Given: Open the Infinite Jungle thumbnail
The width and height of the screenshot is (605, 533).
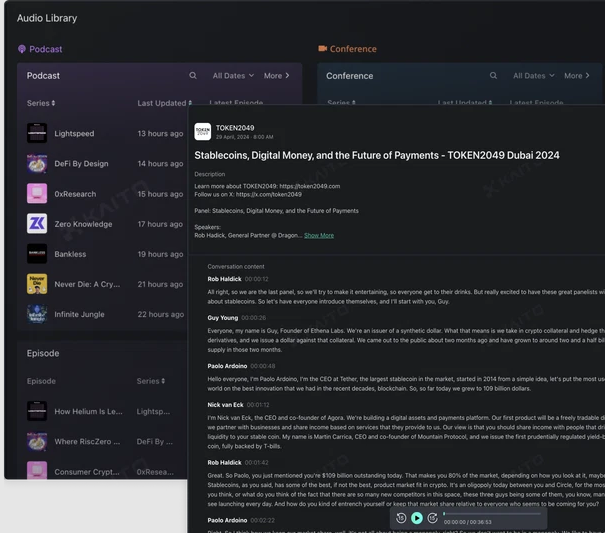Looking at the screenshot, I should tap(37, 314).
